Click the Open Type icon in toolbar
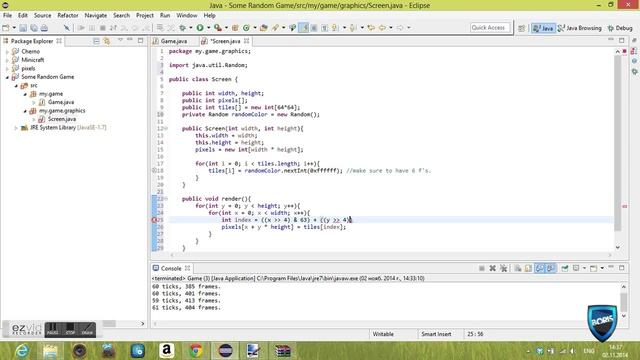 pyautogui.click(x=264, y=28)
